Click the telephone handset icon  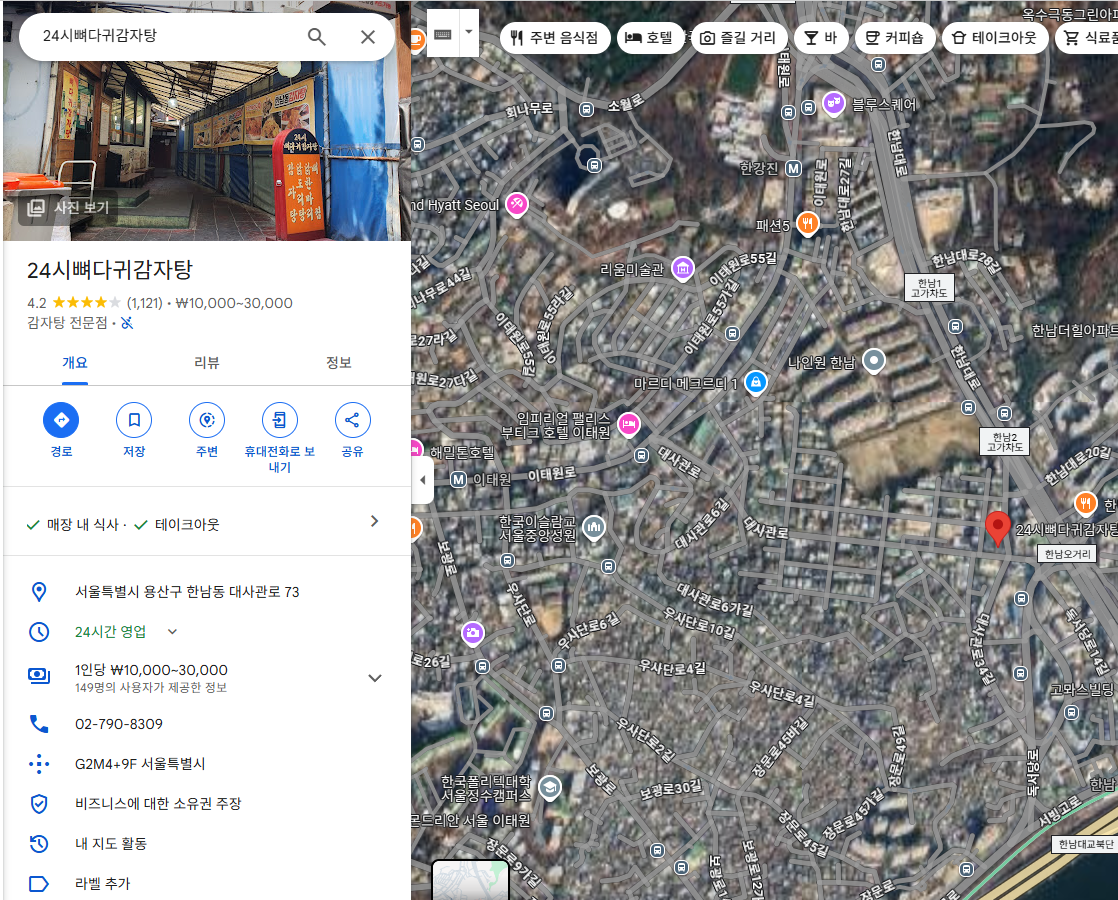coord(39,724)
